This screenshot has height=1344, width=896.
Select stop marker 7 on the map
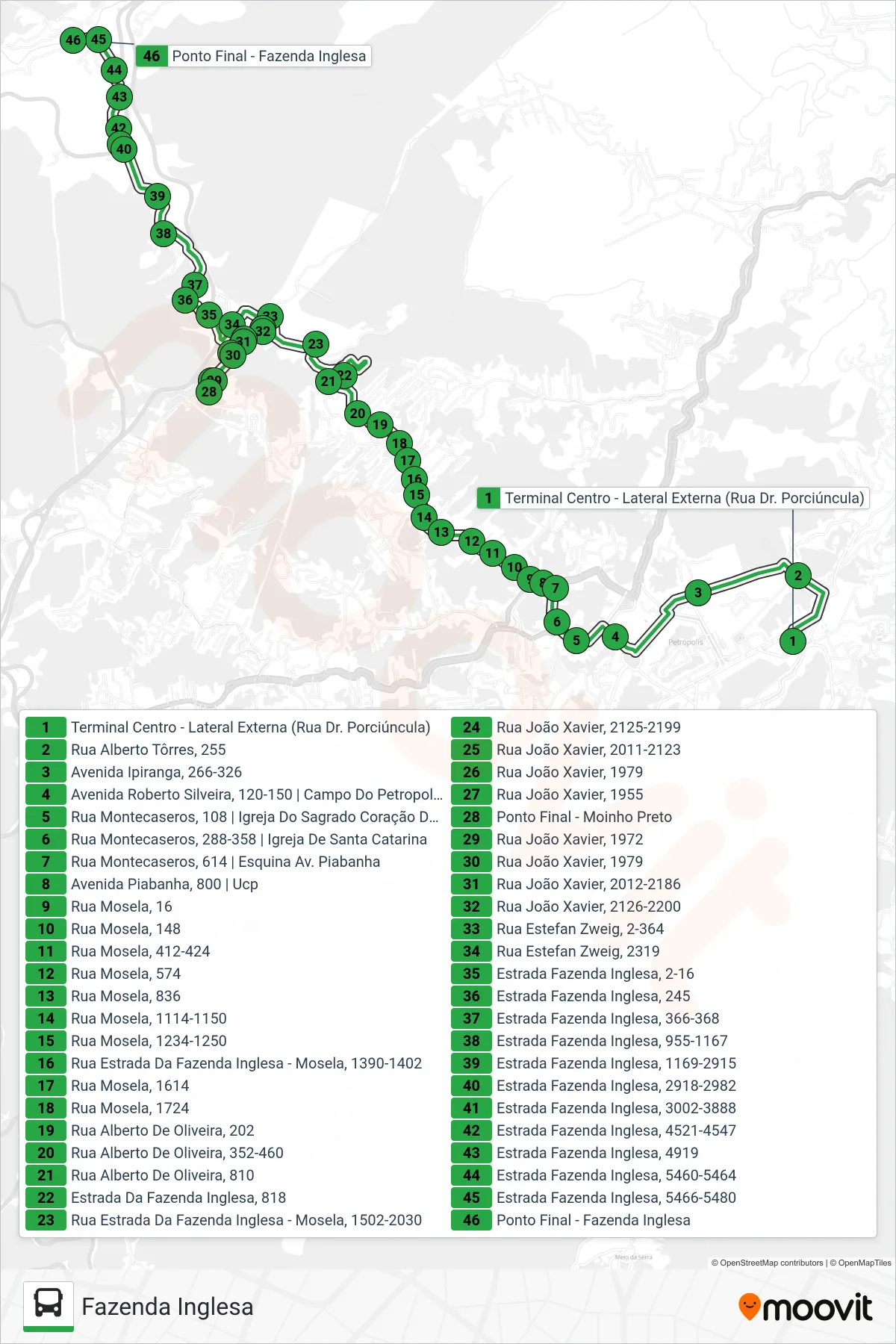point(556,588)
